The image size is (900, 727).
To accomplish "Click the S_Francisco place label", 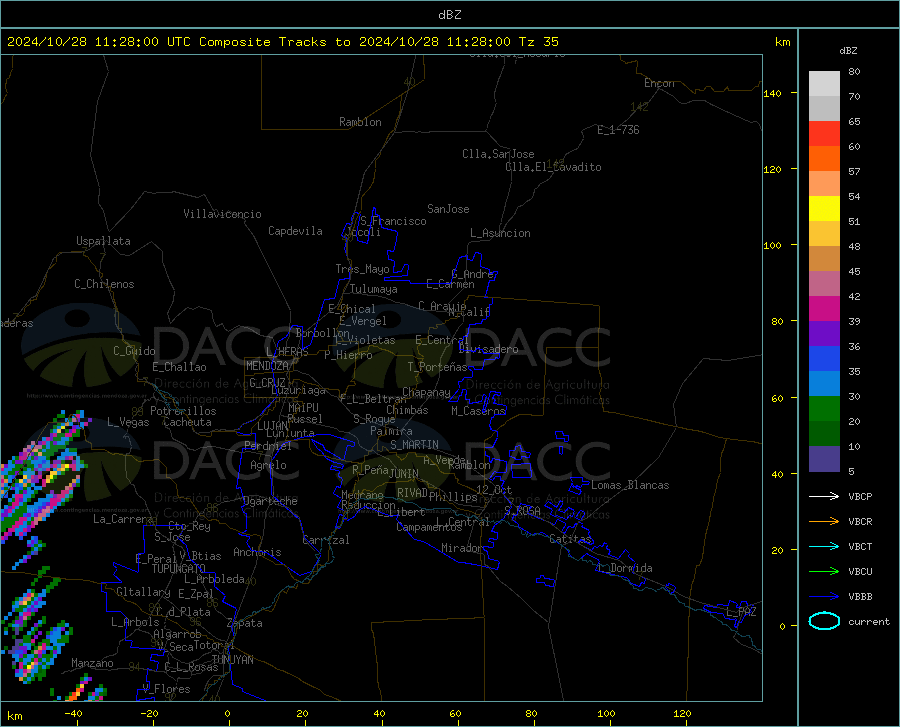I will pos(393,221).
